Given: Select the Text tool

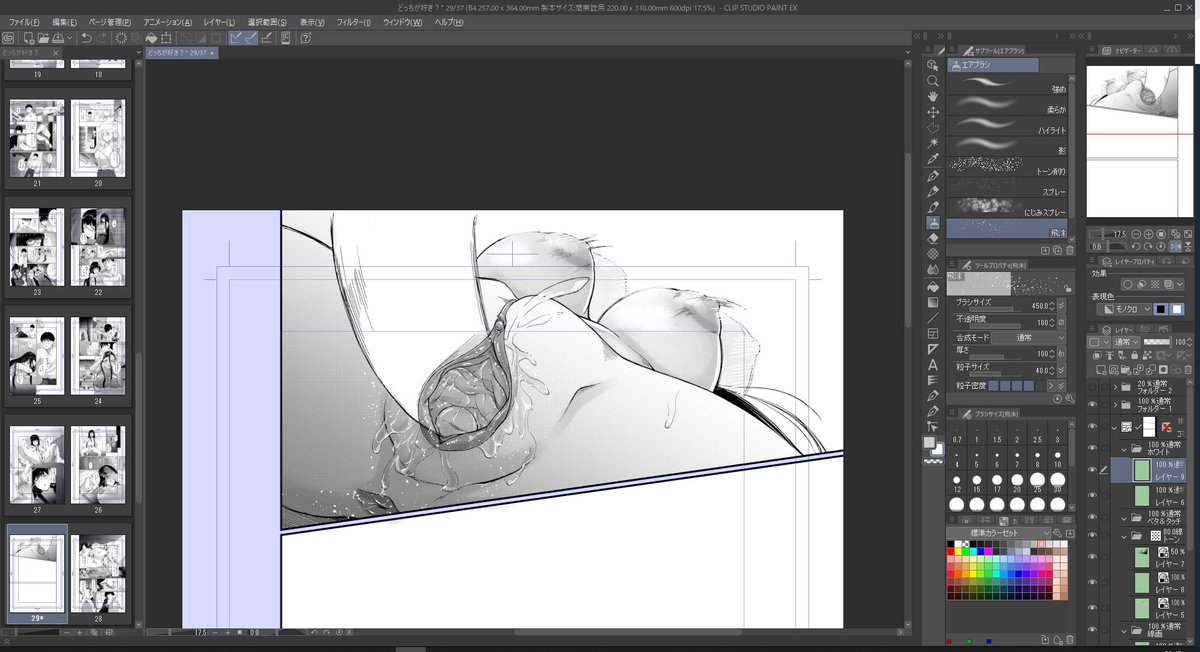Looking at the screenshot, I should coord(933,365).
